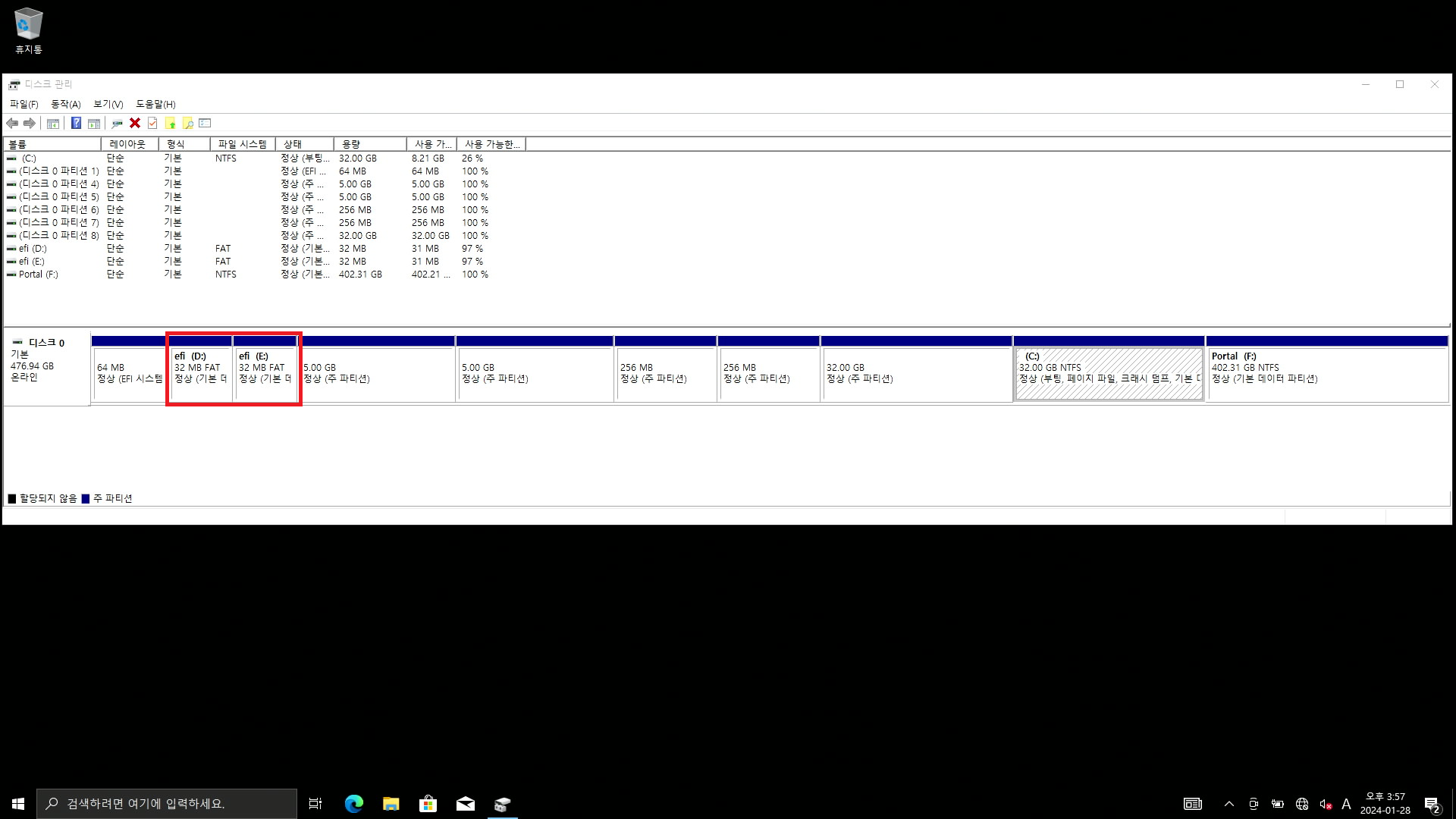This screenshot has height=819, width=1456.
Task: Show hidden tray icons chevron
Action: pyautogui.click(x=1228, y=804)
